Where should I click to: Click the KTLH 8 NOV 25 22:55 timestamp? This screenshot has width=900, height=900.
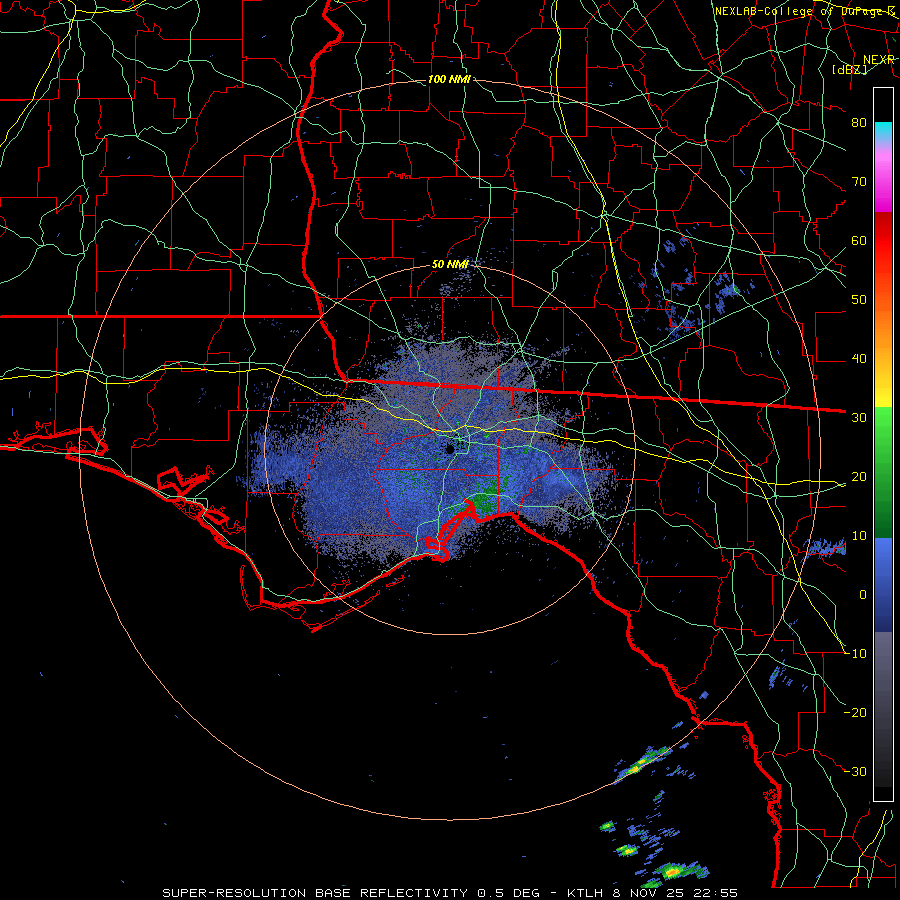(x=652, y=893)
